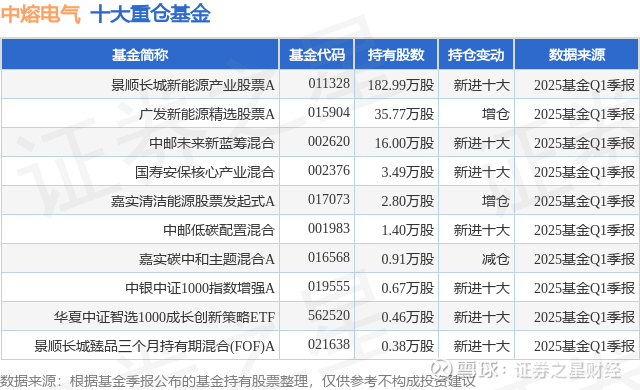Open fund 广发新能源精选股票A
The width and height of the screenshot is (640, 390).
[x=207, y=114]
